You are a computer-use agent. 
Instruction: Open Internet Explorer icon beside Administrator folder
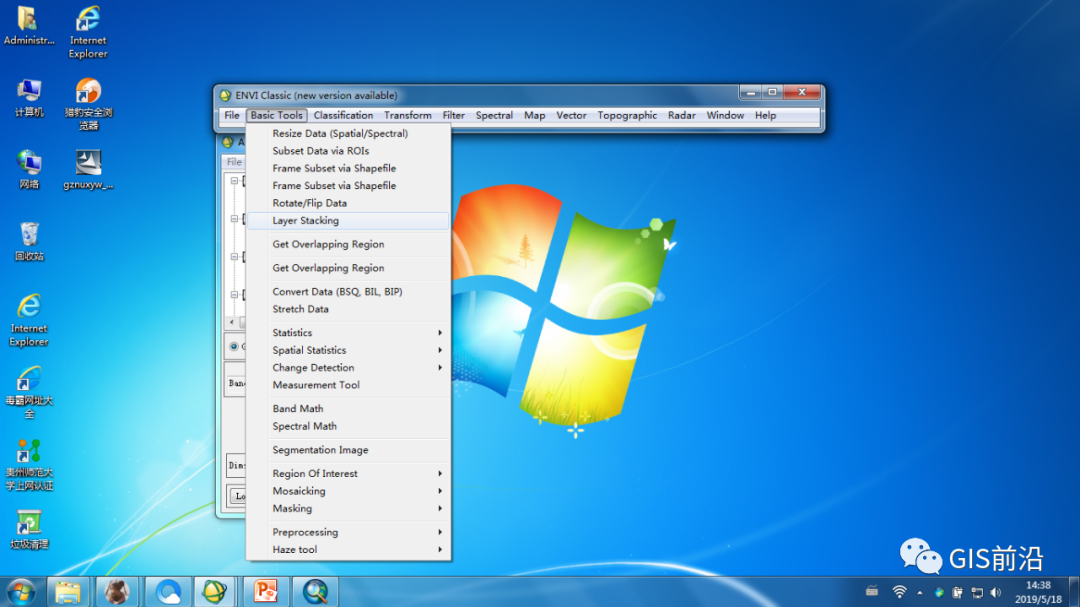(x=87, y=32)
